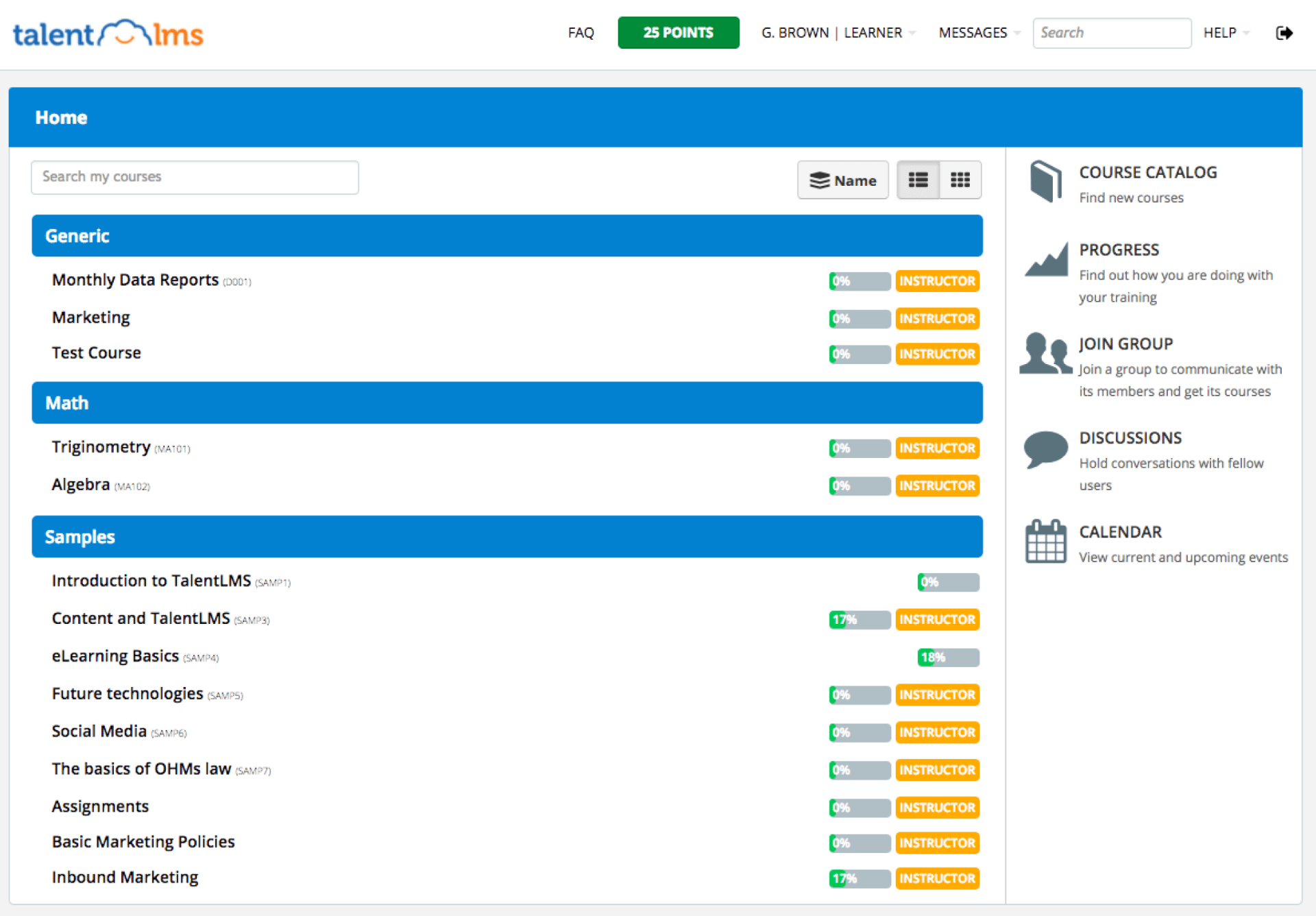Open the Monthly Data Reports course
The width and height of the screenshot is (1316, 916).
(x=135, y=280)
